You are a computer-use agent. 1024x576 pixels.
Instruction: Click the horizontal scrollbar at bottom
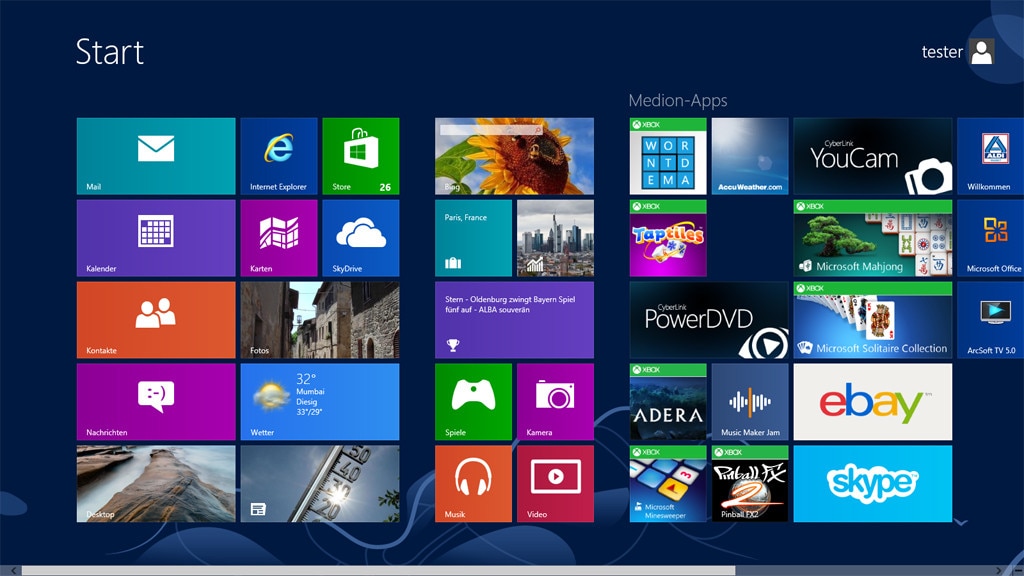[378, 570]
